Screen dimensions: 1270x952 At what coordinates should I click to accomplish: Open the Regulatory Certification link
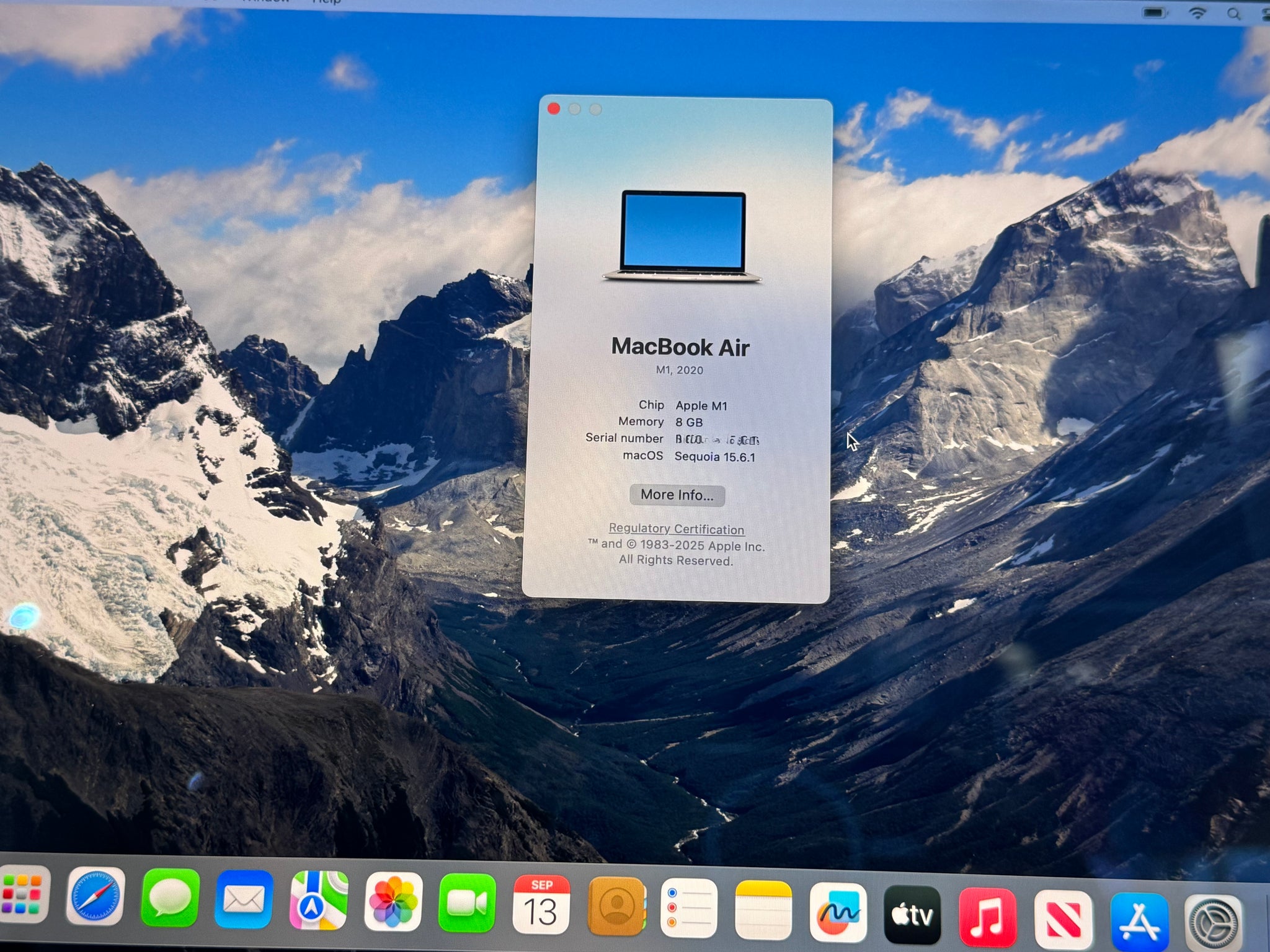coord(676,529)
